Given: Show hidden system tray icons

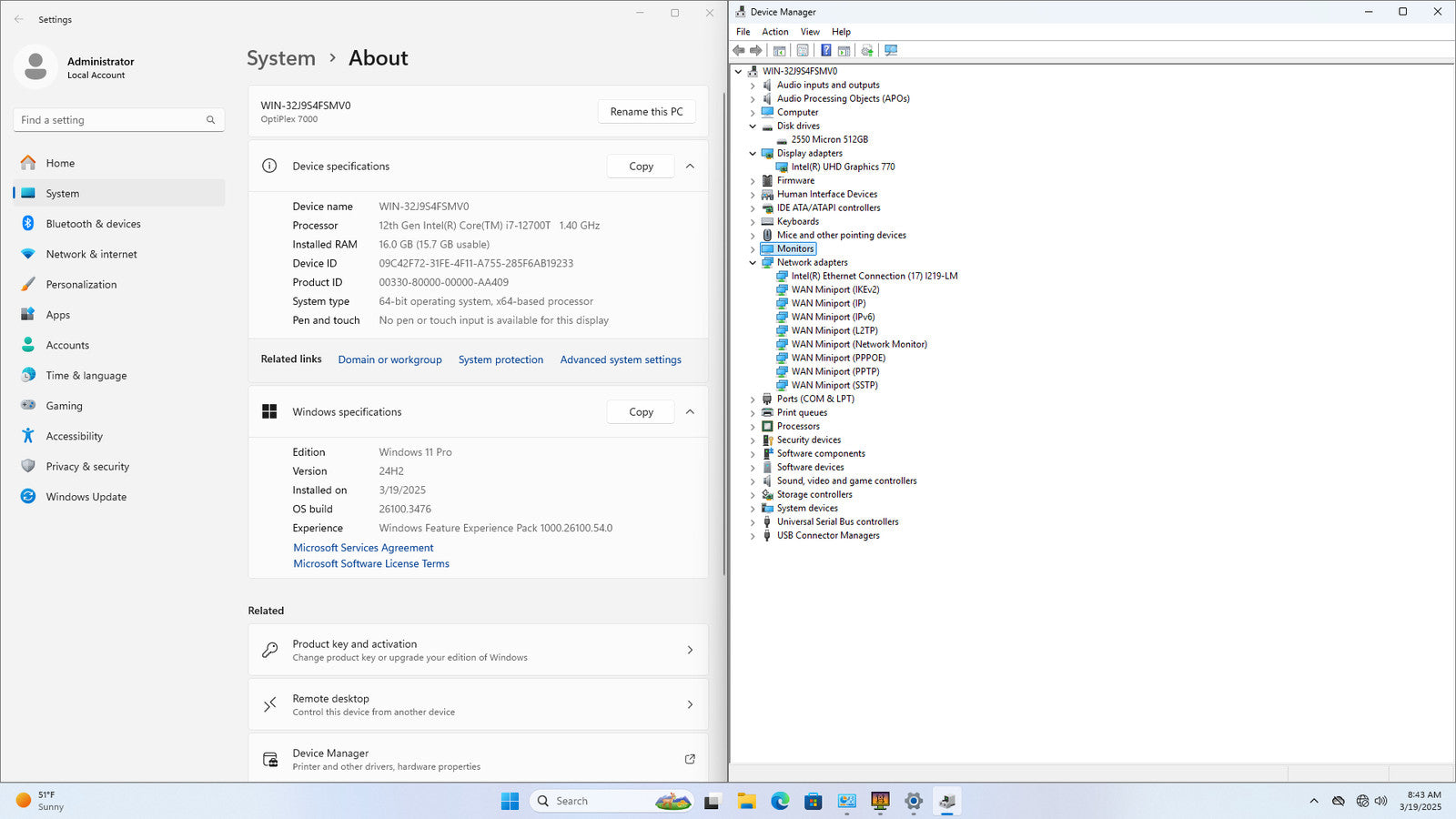Looking at the screenshot, I should click(x=1313, y=801).
